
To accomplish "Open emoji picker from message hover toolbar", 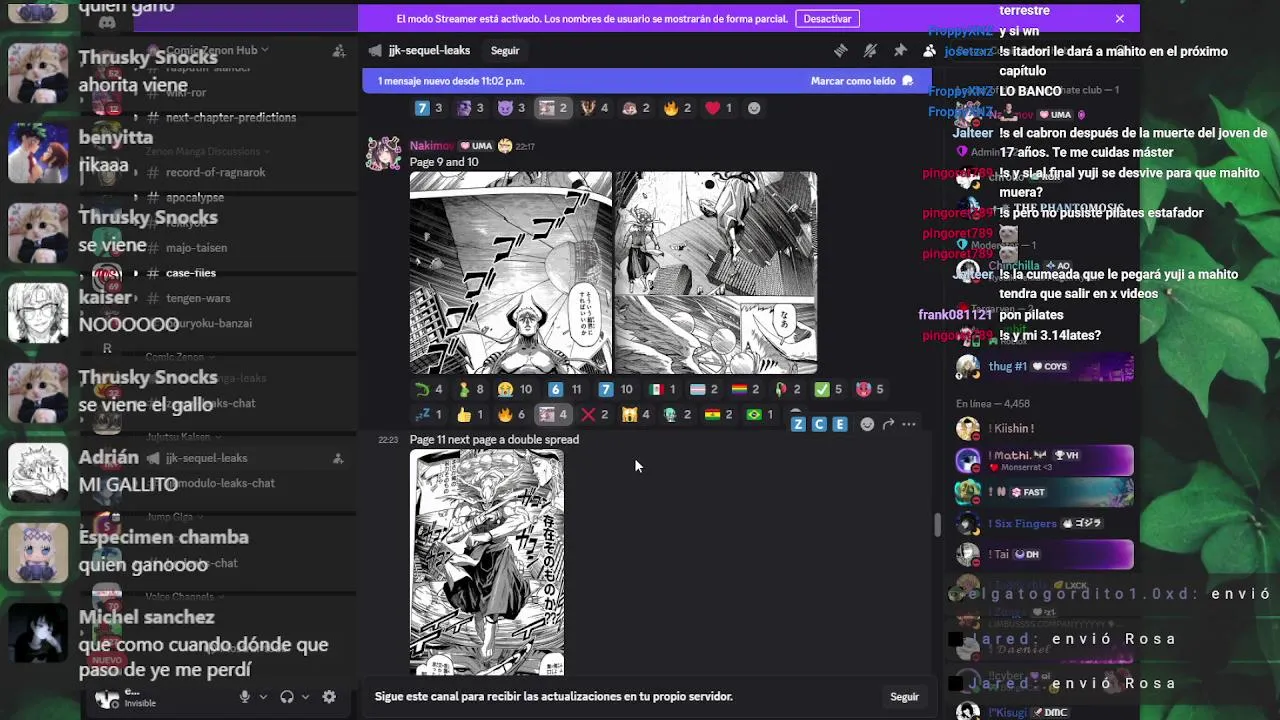I will tap(867, 424).
